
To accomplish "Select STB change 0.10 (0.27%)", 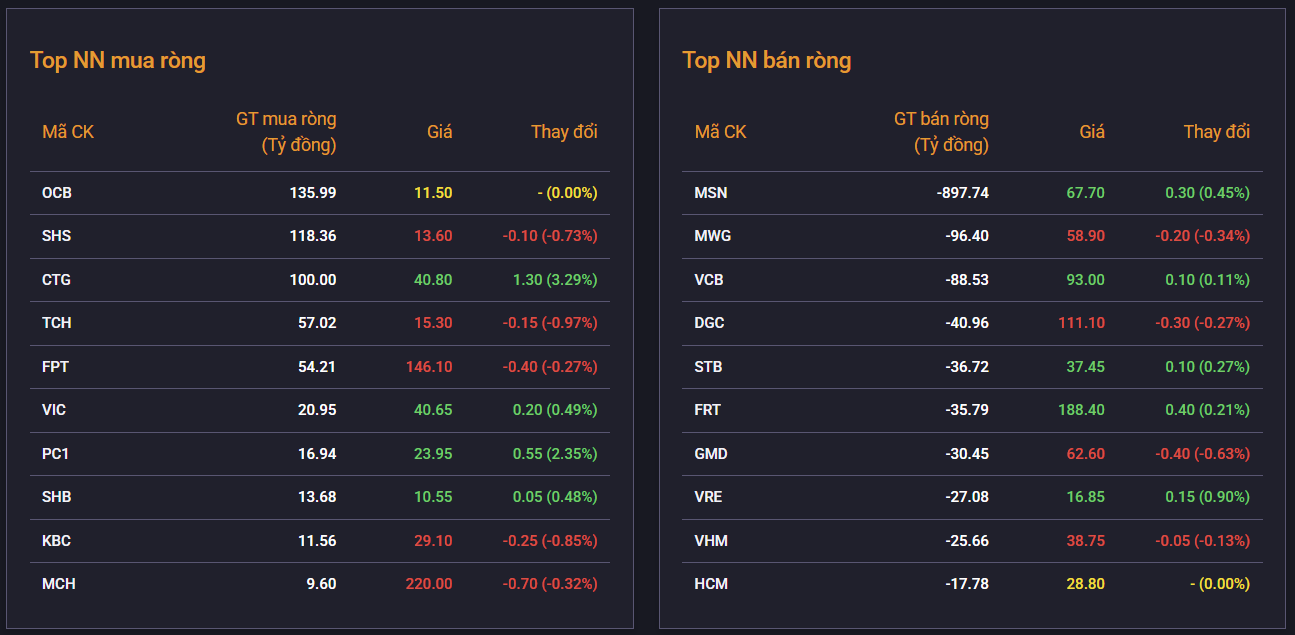I will 1207,367.
